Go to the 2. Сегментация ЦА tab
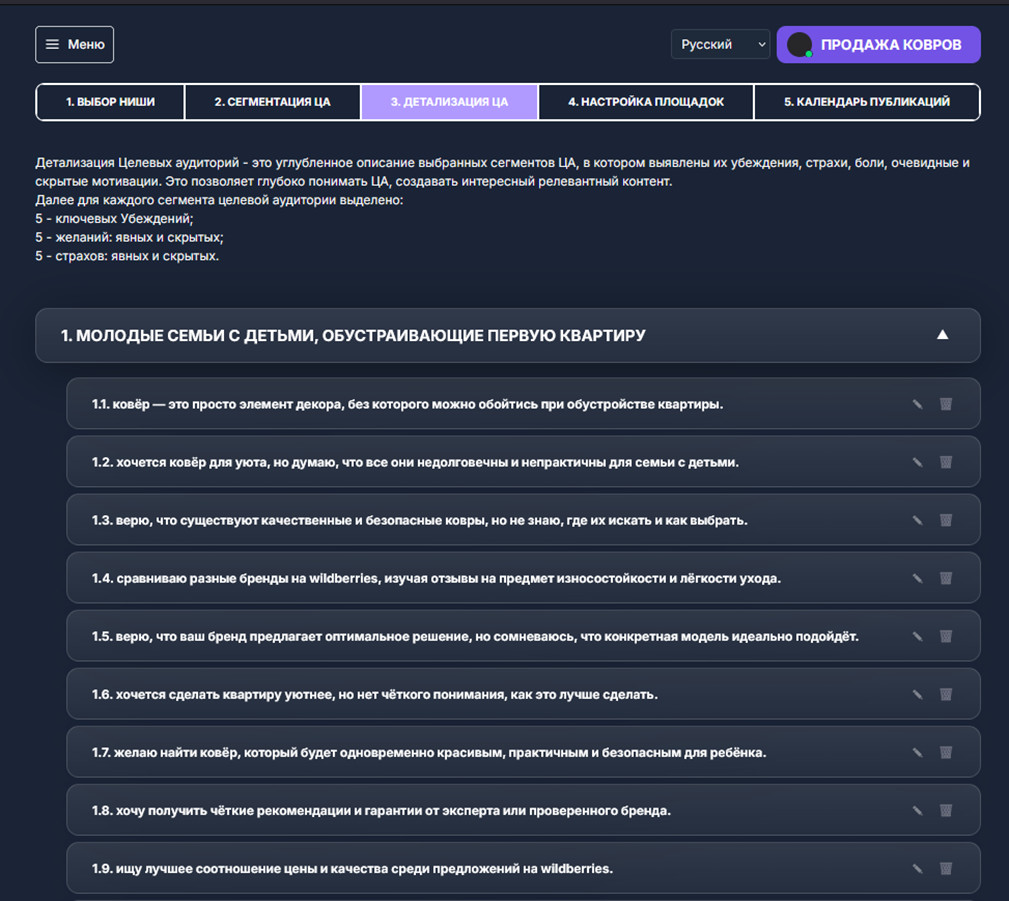Image resolution: width=1009 pixels, height=901 pixels. pyautogui.click(x=272, y=102)
